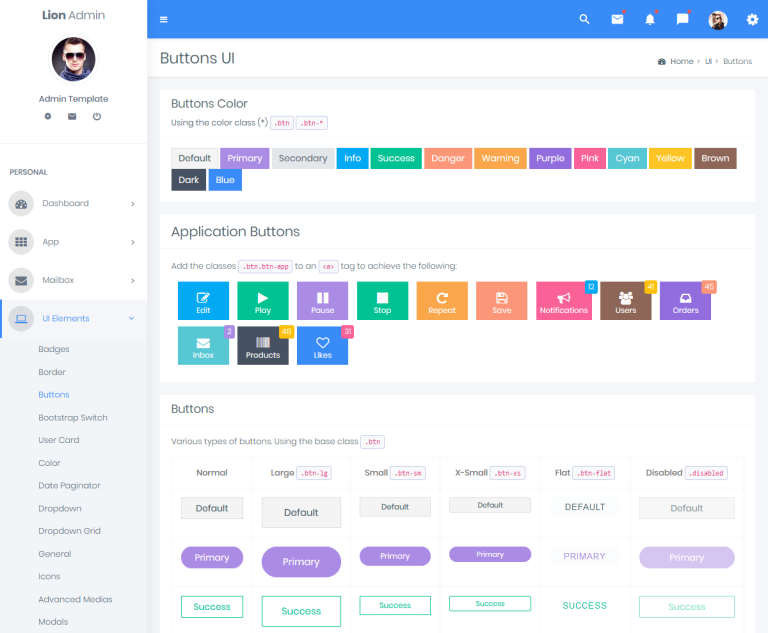Click the Blue color button

click(225, 180)
